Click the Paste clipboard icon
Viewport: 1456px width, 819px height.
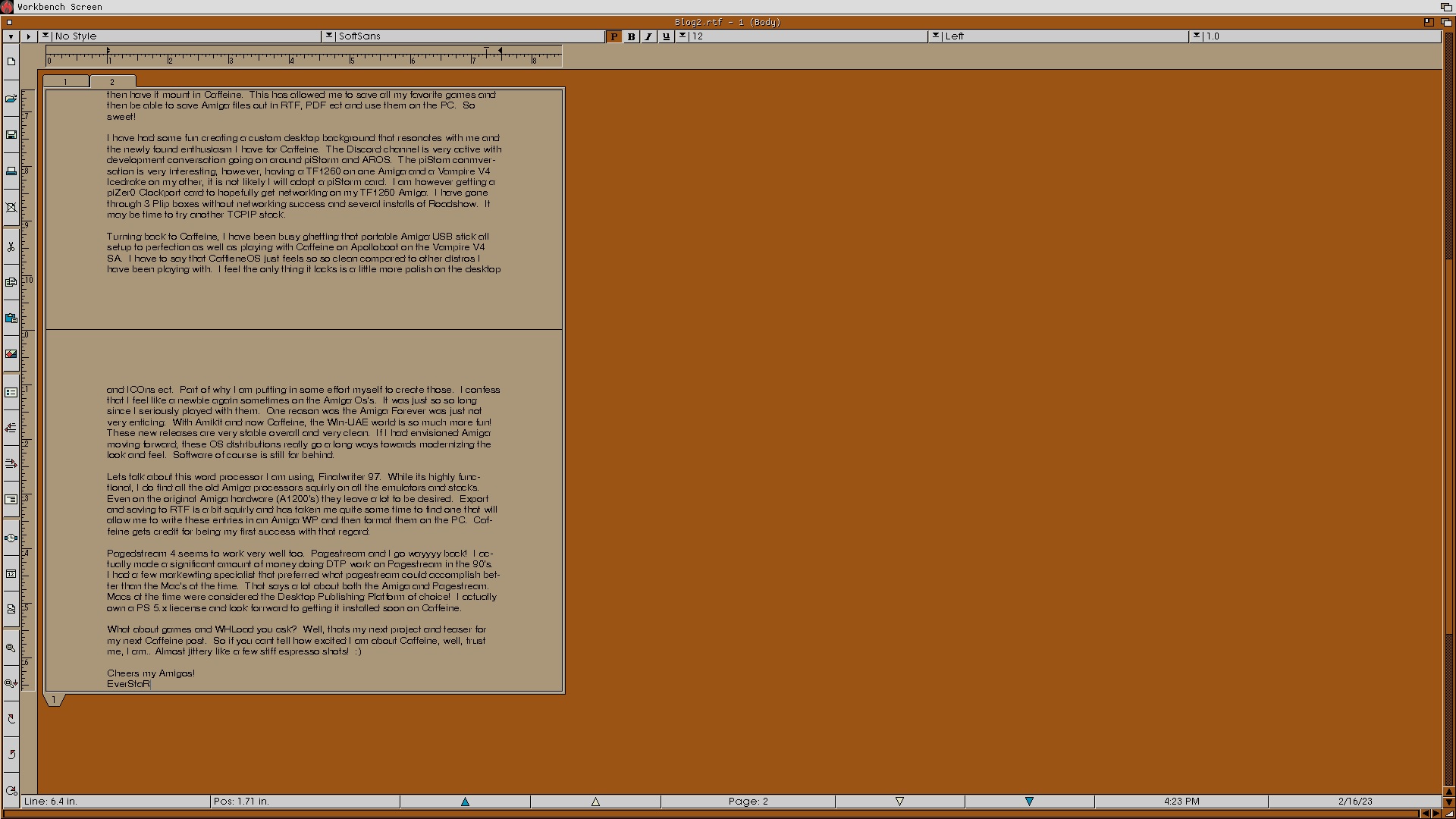11,318
